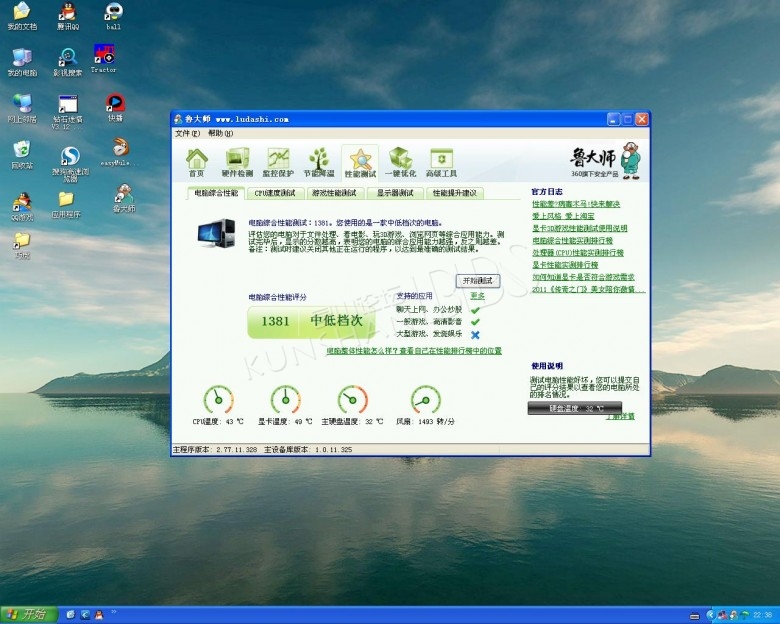Click the computer monitor image in test panel
The width and height of the screenshot is (780, 624).
pyautogui.click(x=216, y=233)
